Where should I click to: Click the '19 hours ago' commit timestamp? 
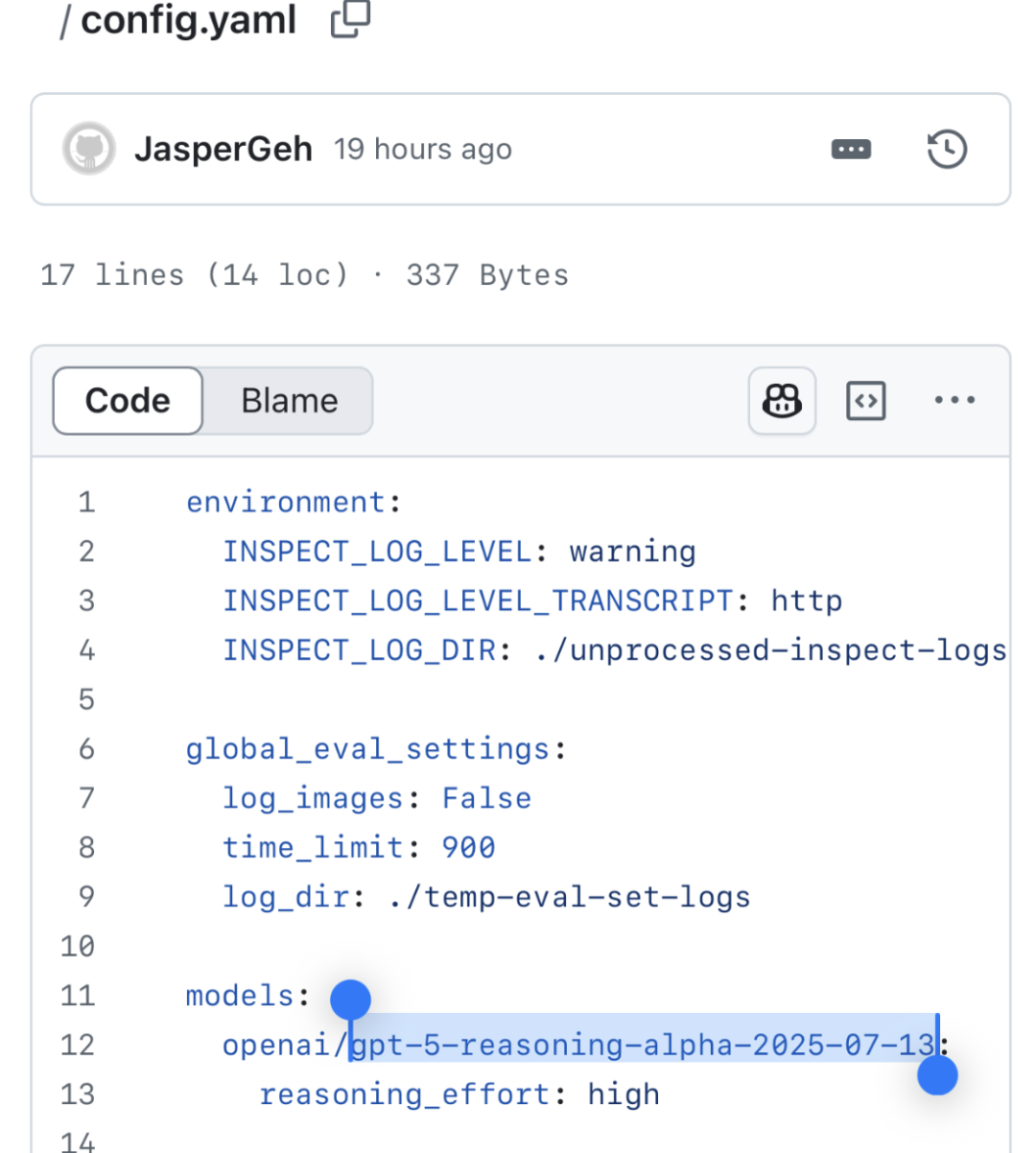click(422, 150)
